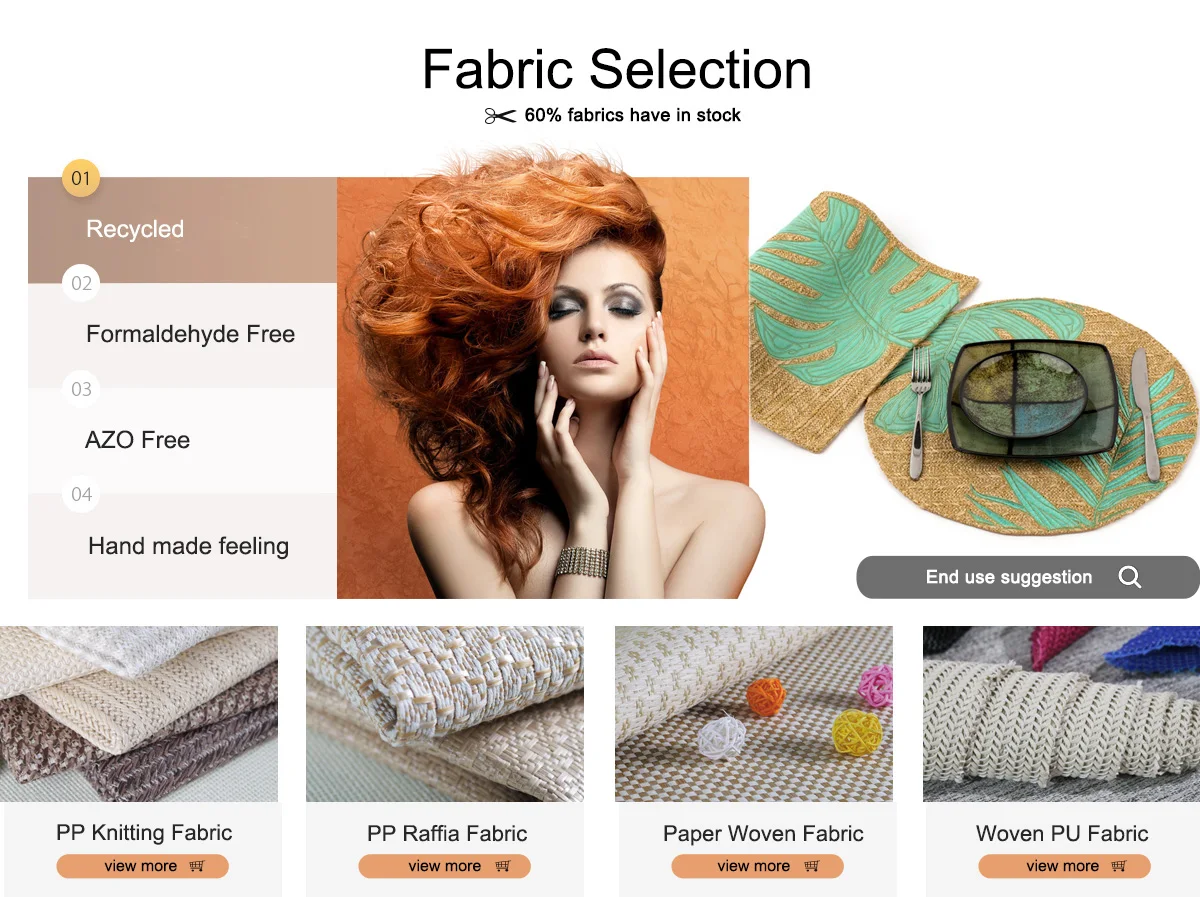1200x897 pixels.
Task: Click the cart icon on Paper Woven view more
Action: [x=811, y=866]
